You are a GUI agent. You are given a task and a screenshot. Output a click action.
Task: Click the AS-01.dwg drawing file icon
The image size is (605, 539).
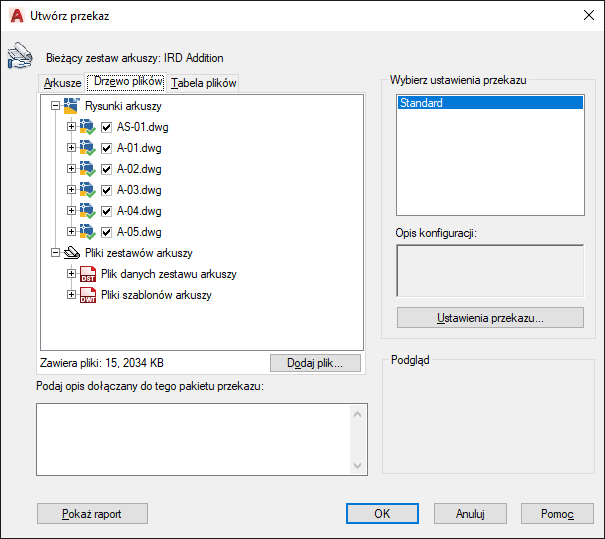pos(88,127)
